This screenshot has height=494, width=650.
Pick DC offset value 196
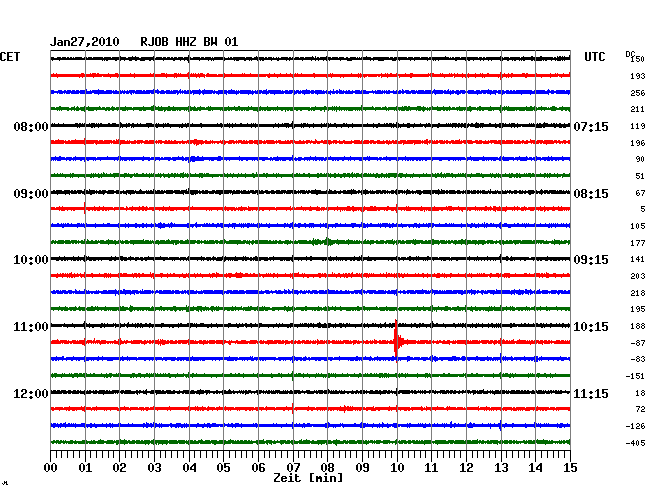point(638,143)
